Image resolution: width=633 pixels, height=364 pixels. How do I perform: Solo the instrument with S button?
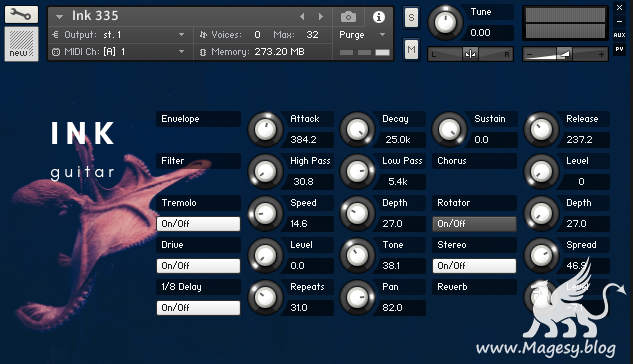click(411, 17)
